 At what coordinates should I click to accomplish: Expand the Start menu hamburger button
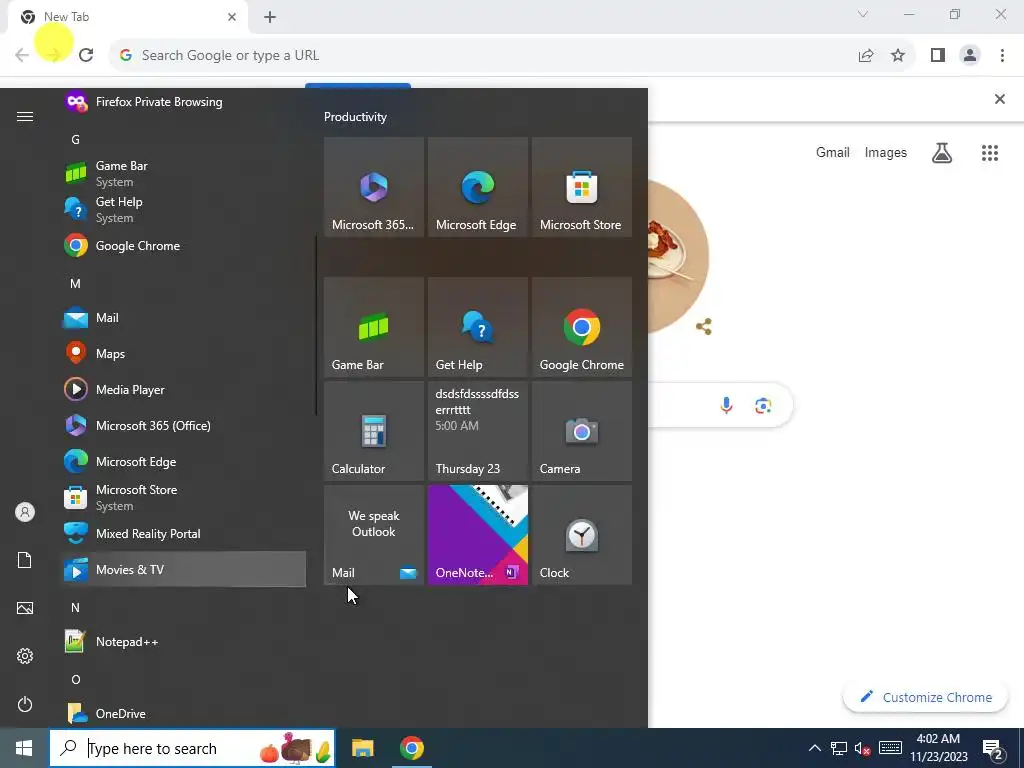tap(25, 116)
